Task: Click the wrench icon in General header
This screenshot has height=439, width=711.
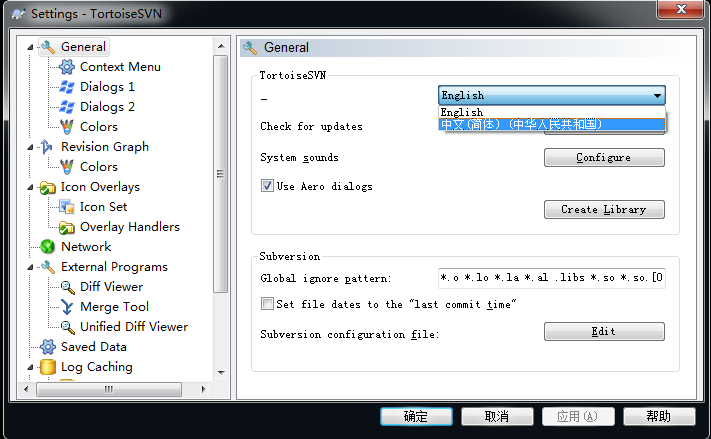Action: (x=250, y=47)
